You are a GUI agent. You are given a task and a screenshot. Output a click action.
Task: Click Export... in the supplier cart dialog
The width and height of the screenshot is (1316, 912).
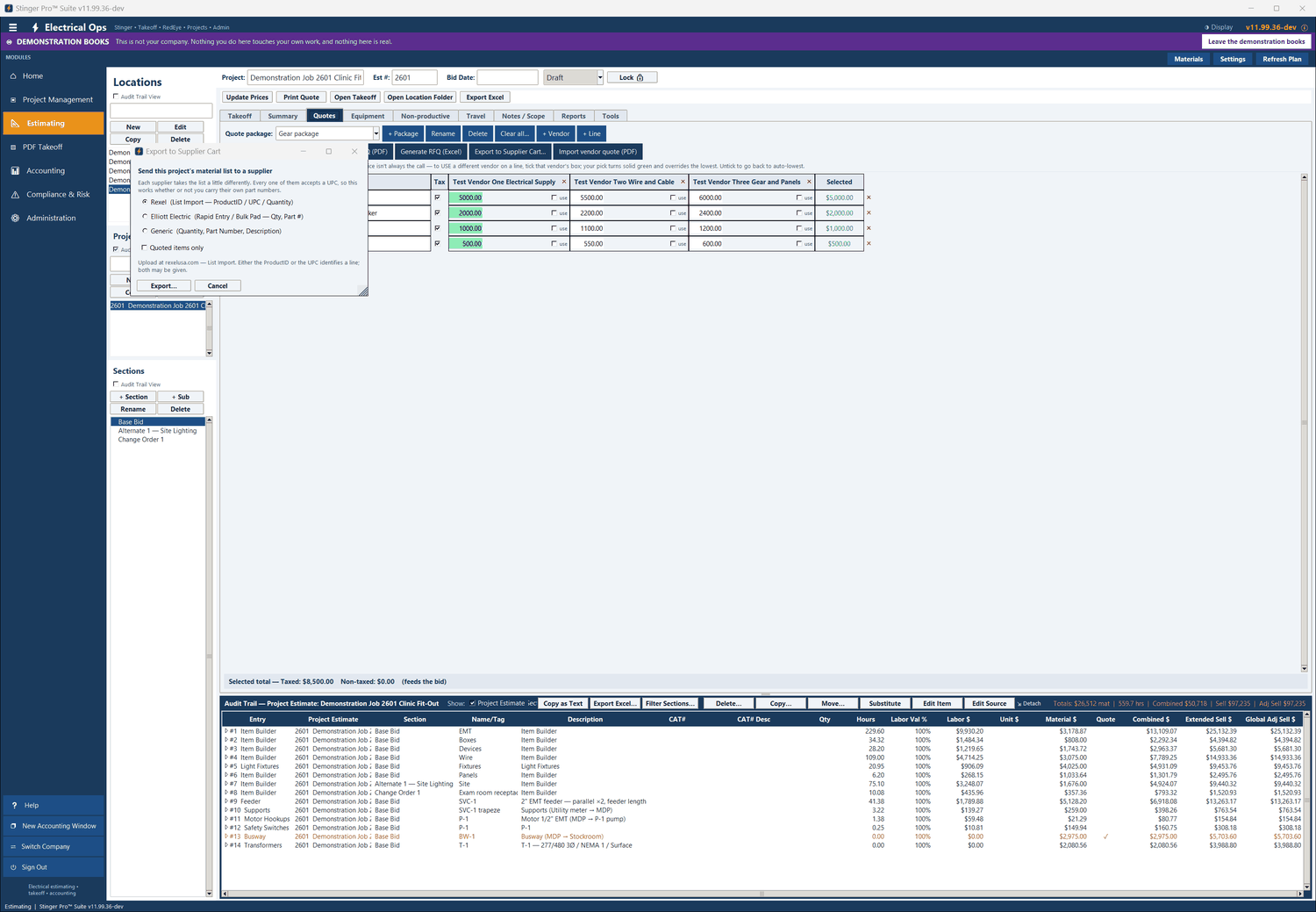click(x=164, y=285)
